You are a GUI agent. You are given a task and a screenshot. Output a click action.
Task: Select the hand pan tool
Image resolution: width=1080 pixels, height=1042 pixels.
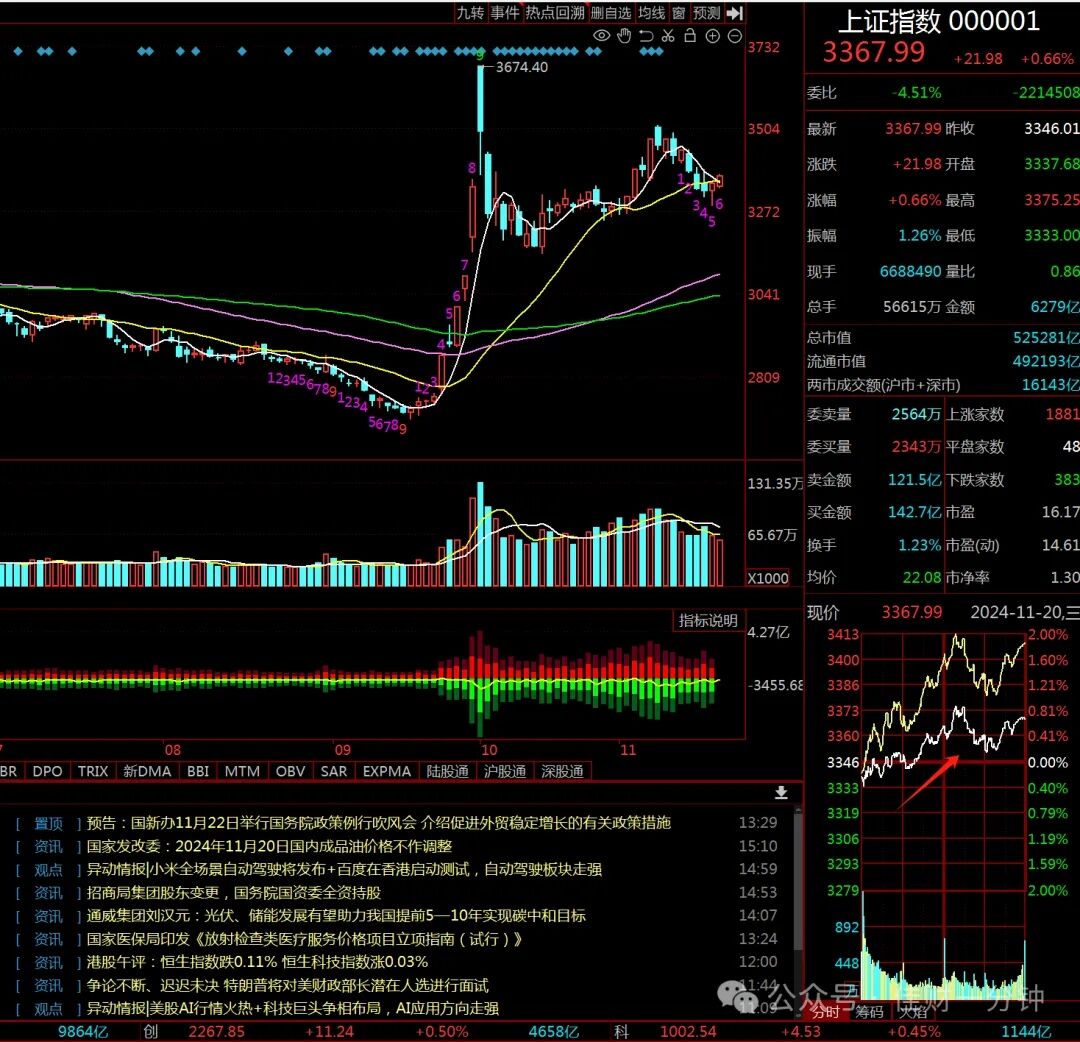(624, 36)
